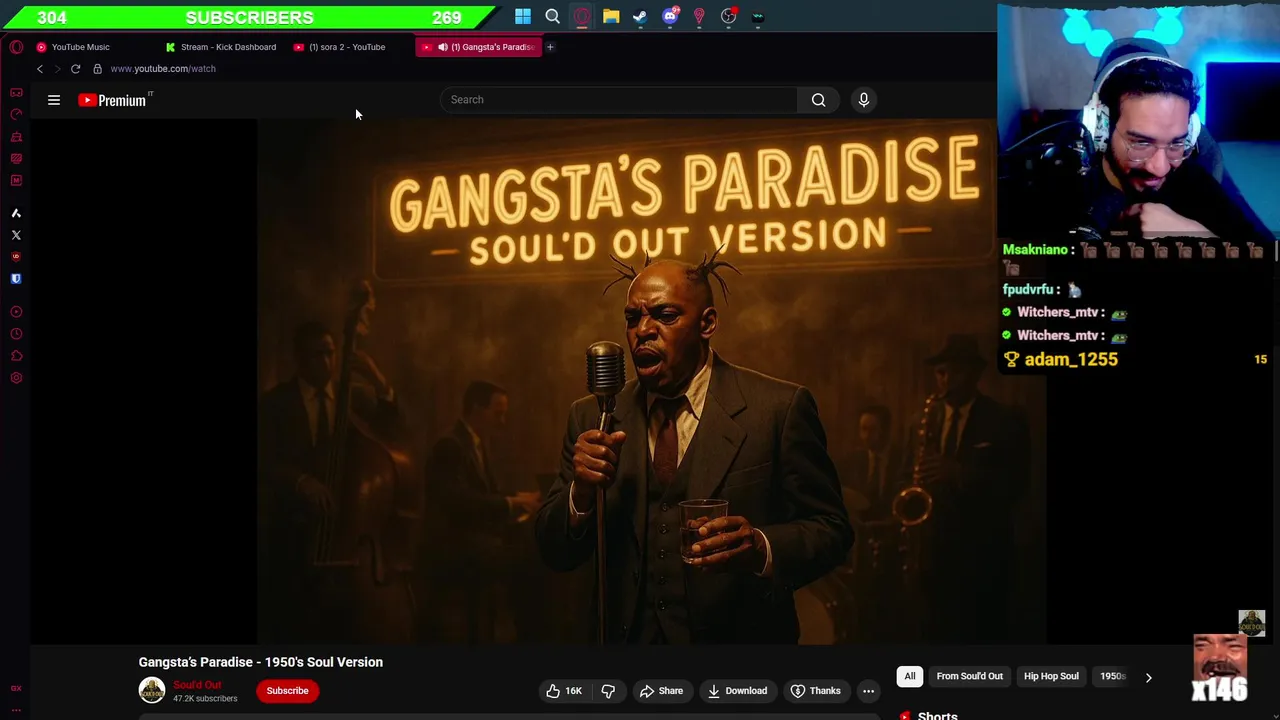Open Soul'd Out channel name link
The image size is (1280, 720).
(197, 685)
